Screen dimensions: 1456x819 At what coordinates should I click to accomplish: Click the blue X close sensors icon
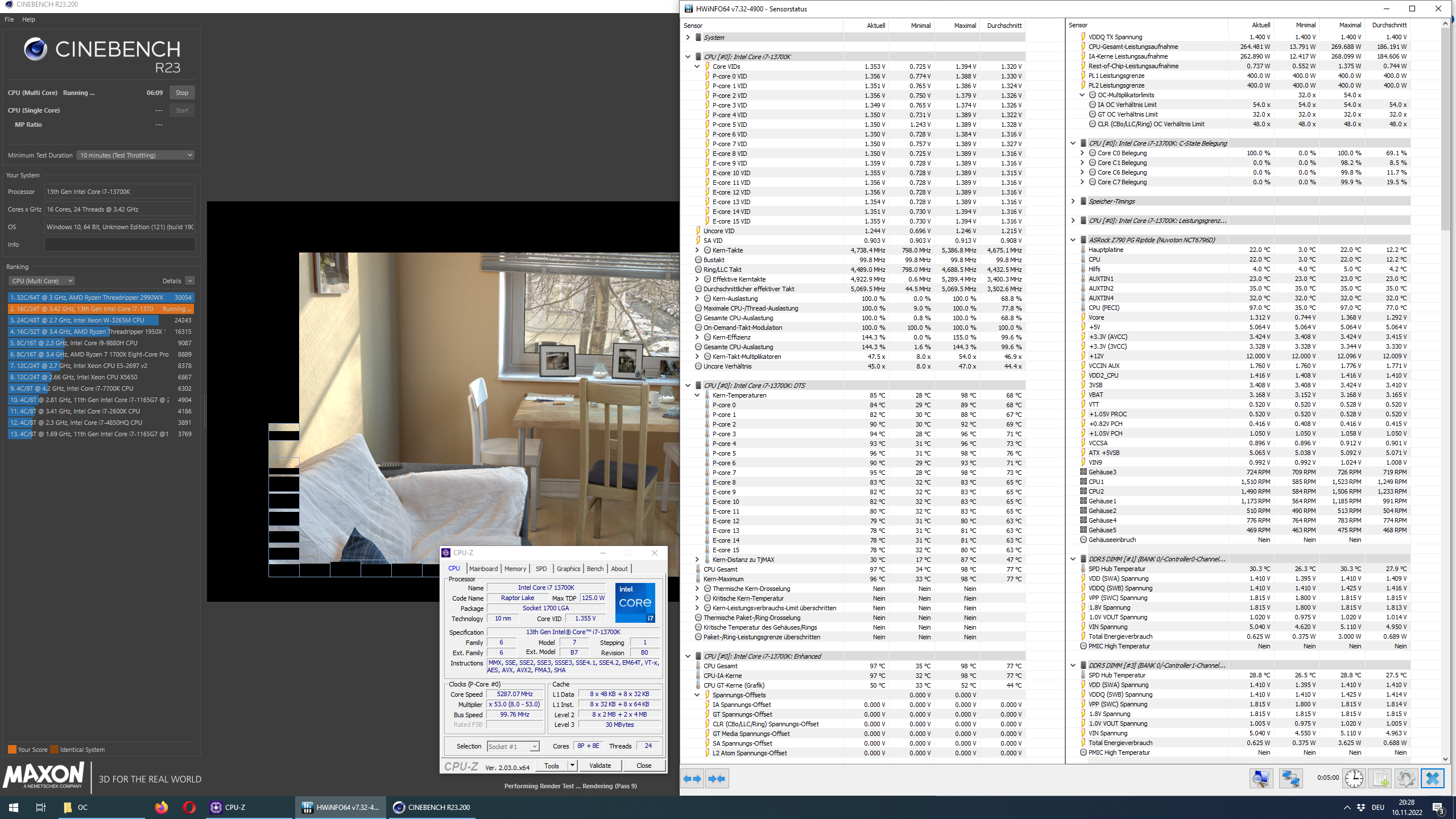click(x=1432, y=778)
